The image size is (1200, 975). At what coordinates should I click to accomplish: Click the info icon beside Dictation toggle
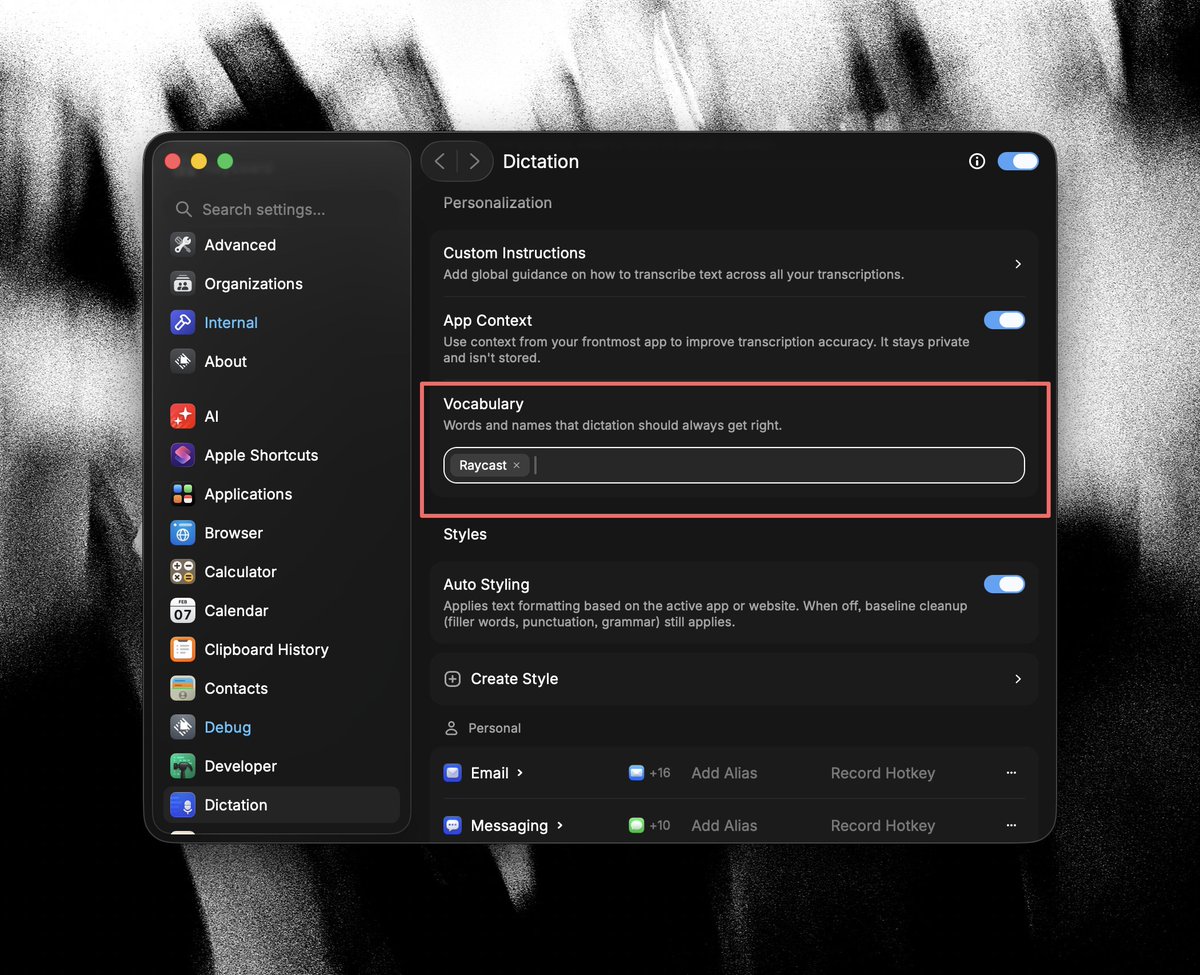tap(977, 161)
